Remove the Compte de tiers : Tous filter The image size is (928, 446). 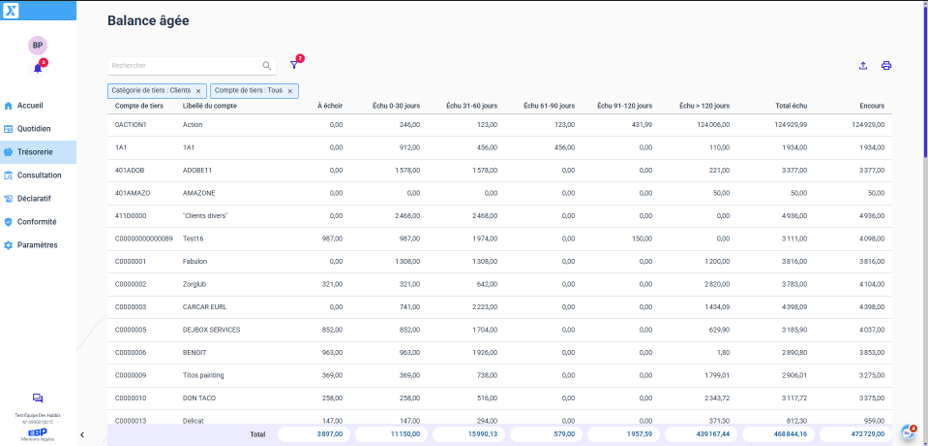tap(290, 91)
